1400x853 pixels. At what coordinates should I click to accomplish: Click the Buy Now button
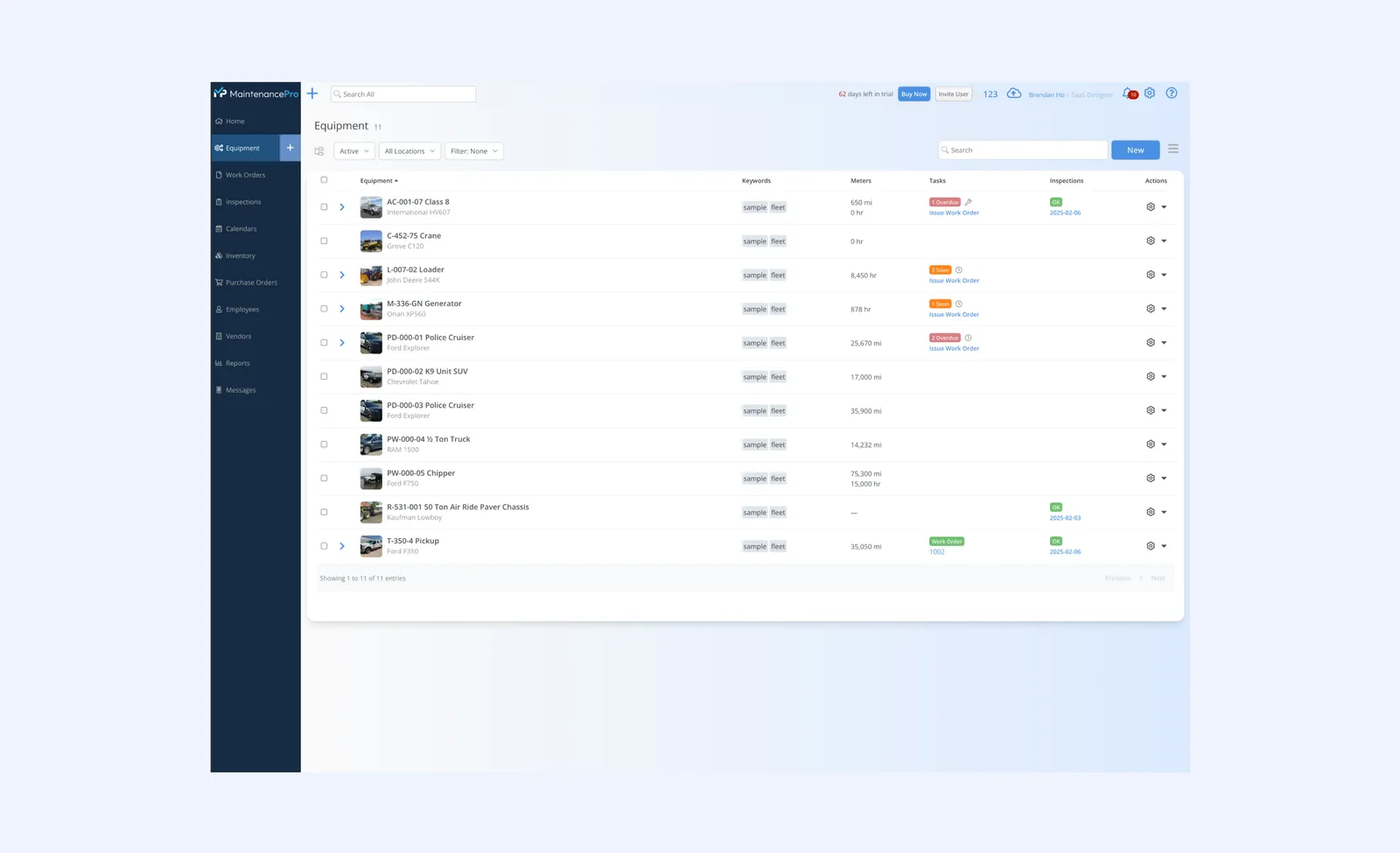click(x=914, y=94)
